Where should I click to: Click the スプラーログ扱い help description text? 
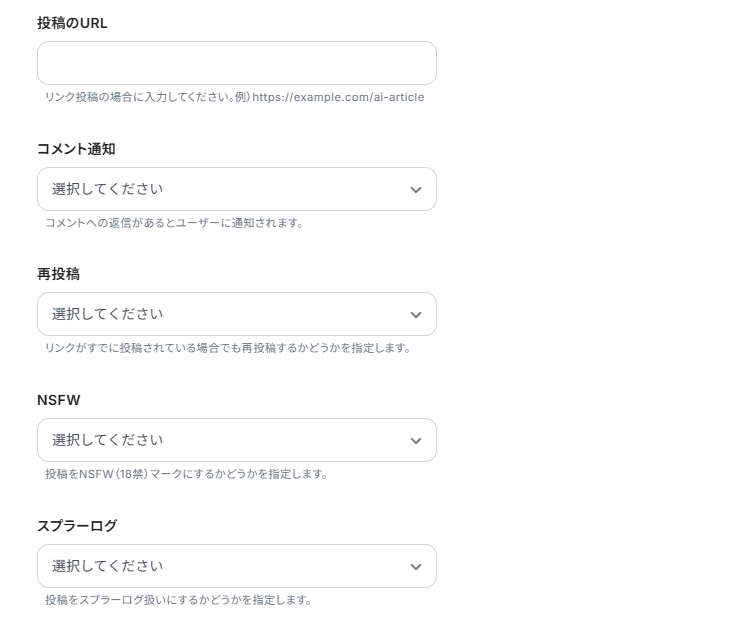[178, 600]
